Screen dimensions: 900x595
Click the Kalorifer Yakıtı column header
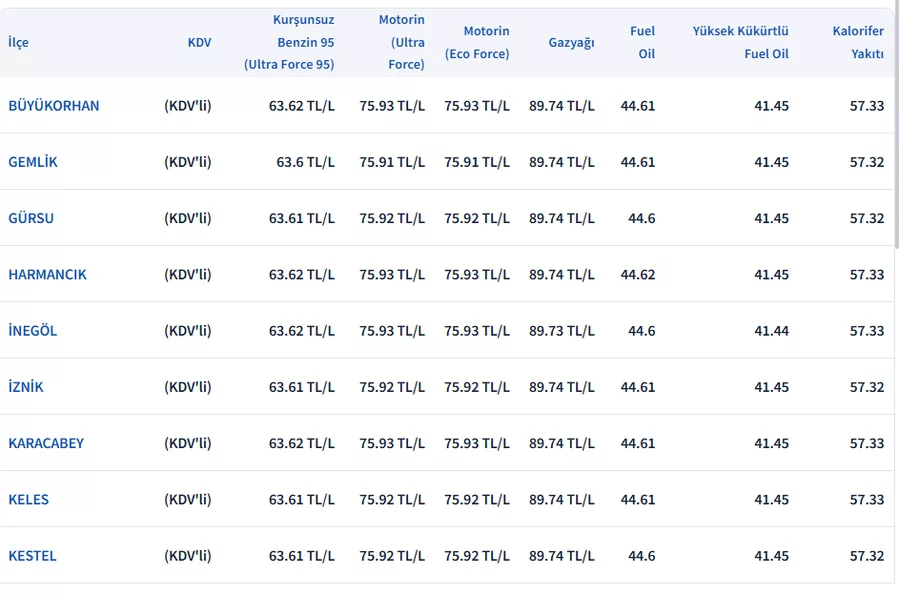858,42
